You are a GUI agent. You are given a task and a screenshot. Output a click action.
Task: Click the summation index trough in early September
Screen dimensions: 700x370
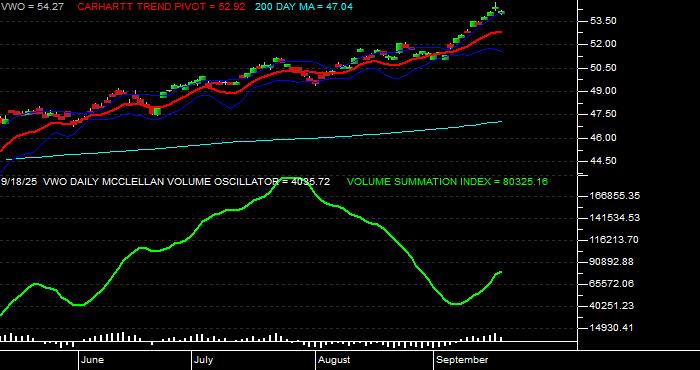(x=455, y=304)
